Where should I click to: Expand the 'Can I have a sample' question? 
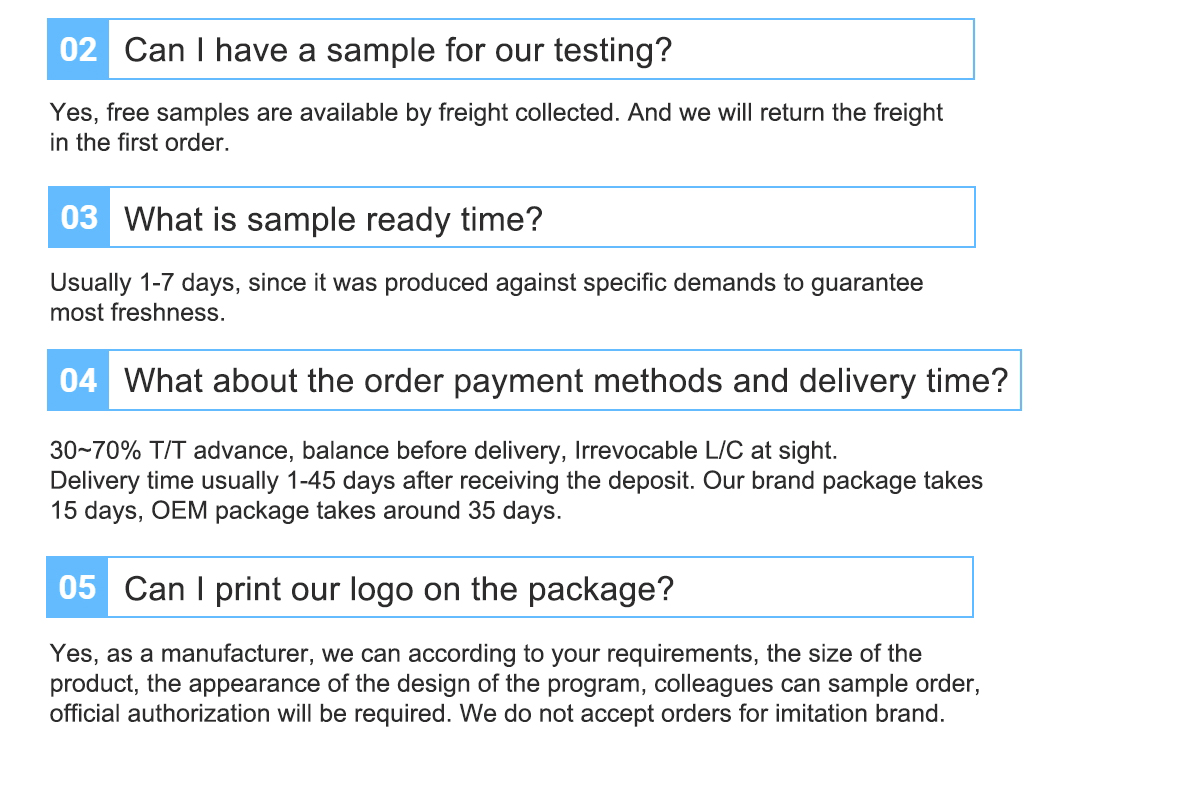click(x=398, y=50)
